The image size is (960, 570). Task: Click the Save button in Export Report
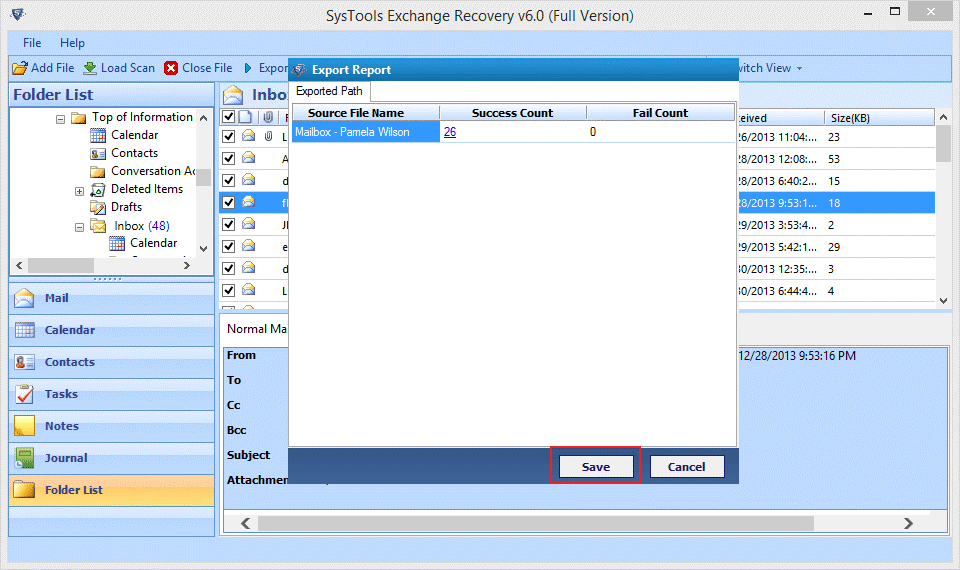pos(596,467)
